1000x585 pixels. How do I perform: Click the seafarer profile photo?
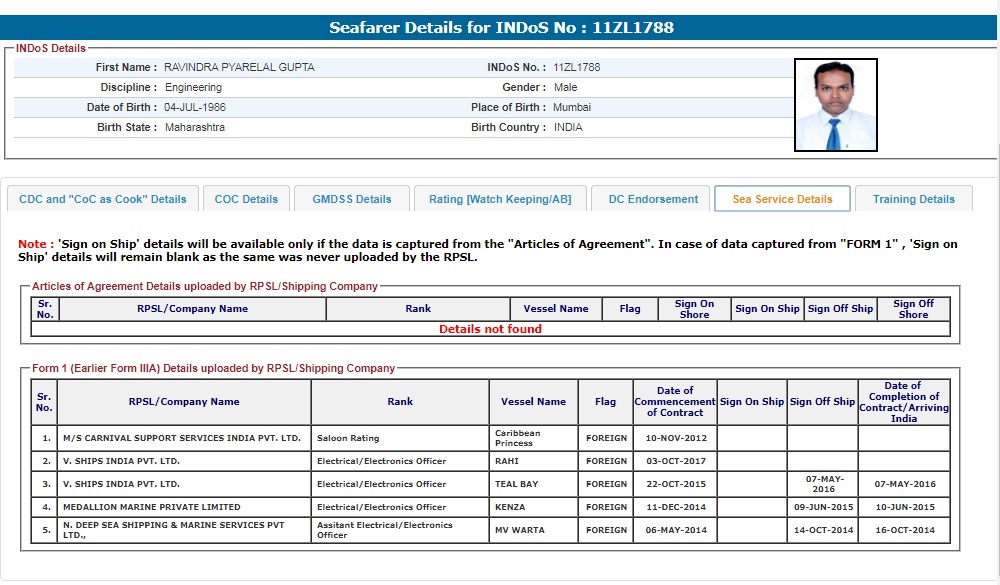point(835,105)
